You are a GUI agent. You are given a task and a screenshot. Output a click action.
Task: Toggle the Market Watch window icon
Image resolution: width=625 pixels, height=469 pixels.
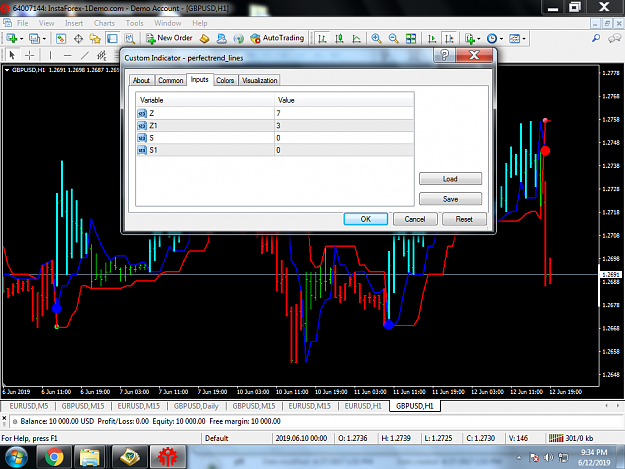coord(61,39)
